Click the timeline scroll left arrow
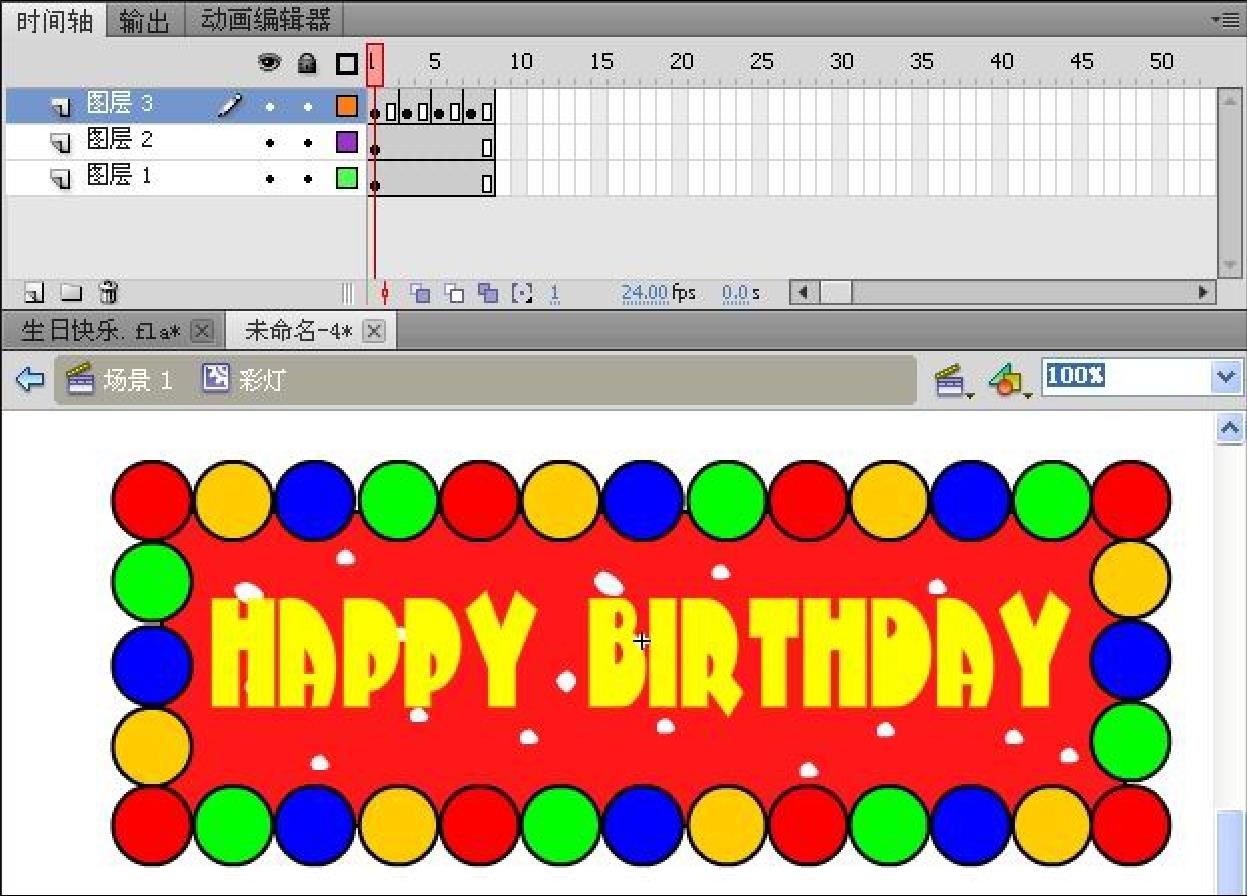The height and width of the screenshot is (896, 1247). (x=801, y=293)
